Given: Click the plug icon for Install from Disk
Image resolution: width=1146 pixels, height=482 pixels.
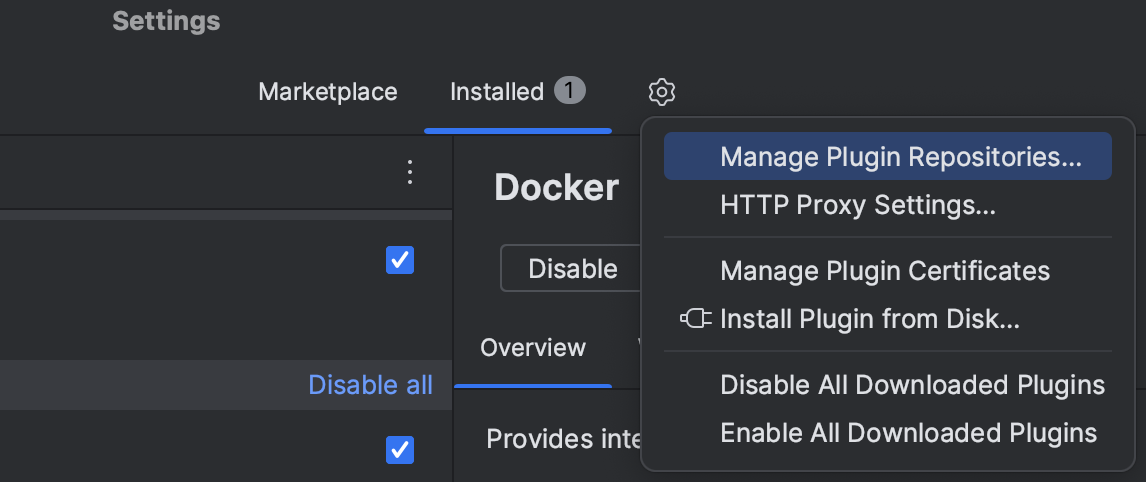Looking at the screenshot, I should pyautogui.click(x=696, y=319).
